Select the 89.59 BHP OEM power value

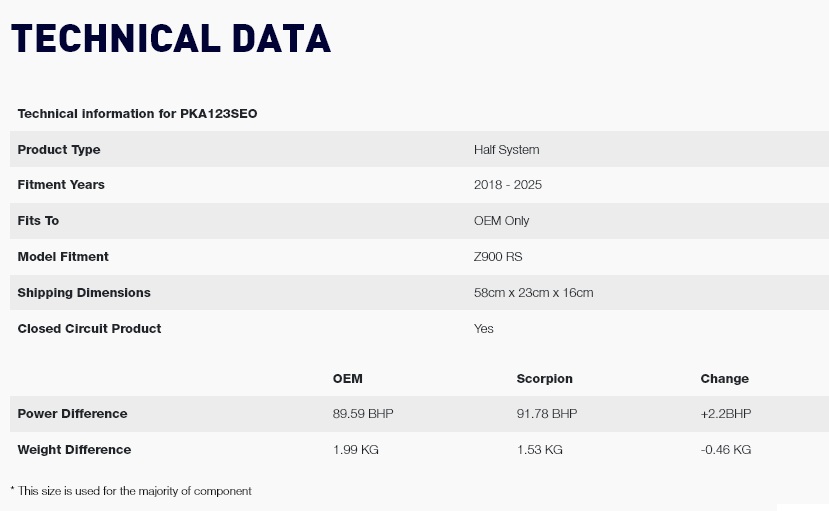[363, 413]
